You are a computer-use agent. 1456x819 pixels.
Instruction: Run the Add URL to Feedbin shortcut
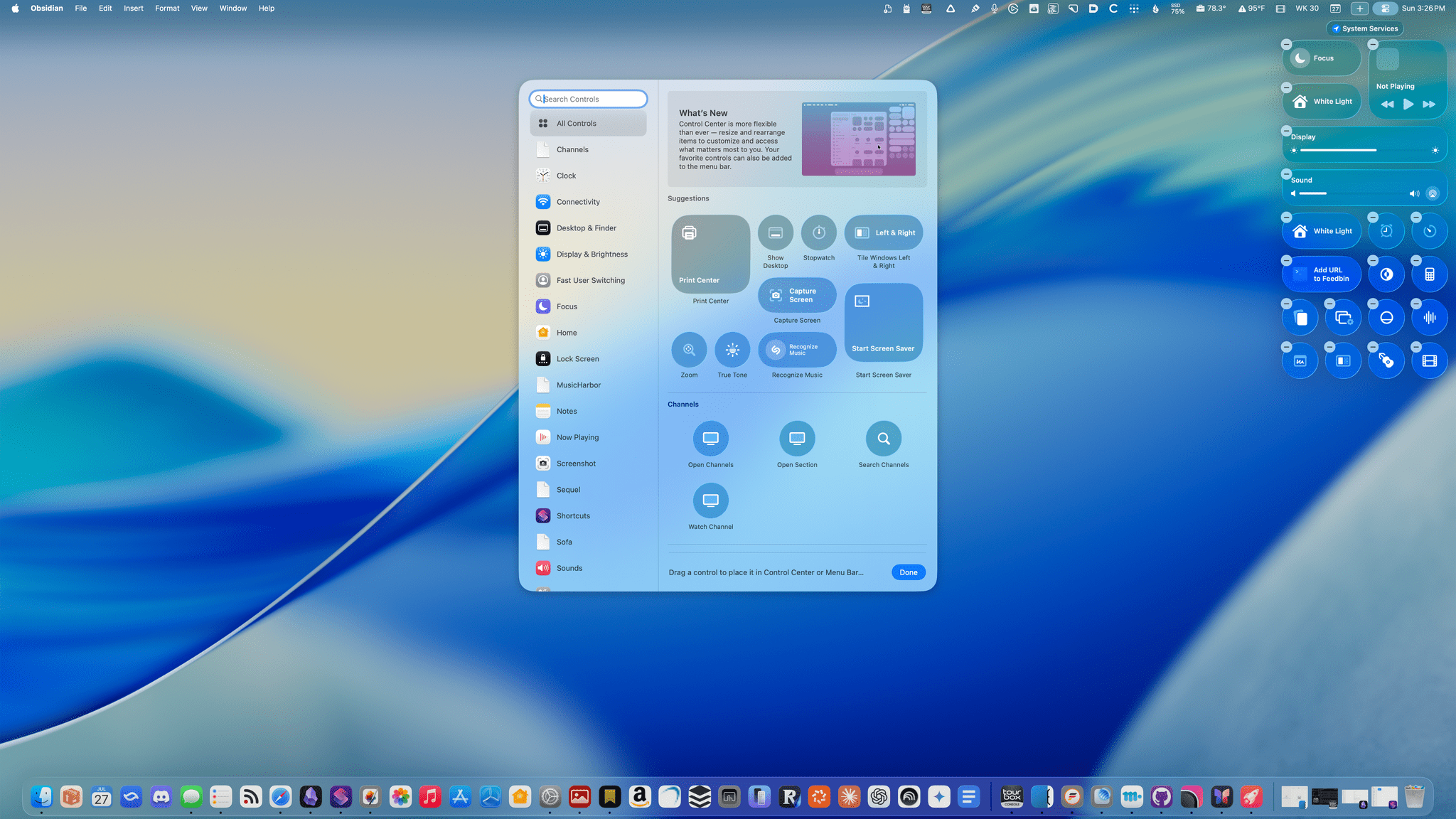[x=1322, y=274]
